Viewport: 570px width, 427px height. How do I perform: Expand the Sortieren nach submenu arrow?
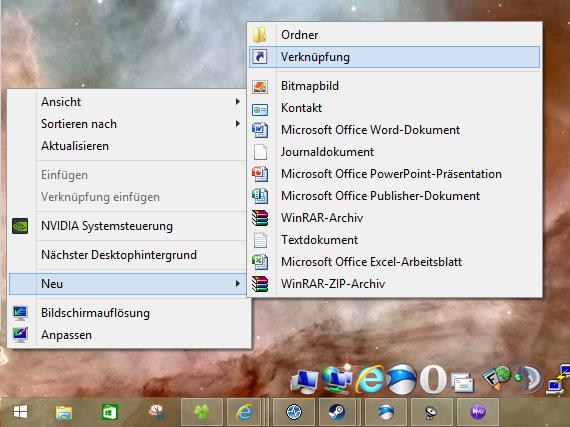pyautogui.click(x=237, y=124)
